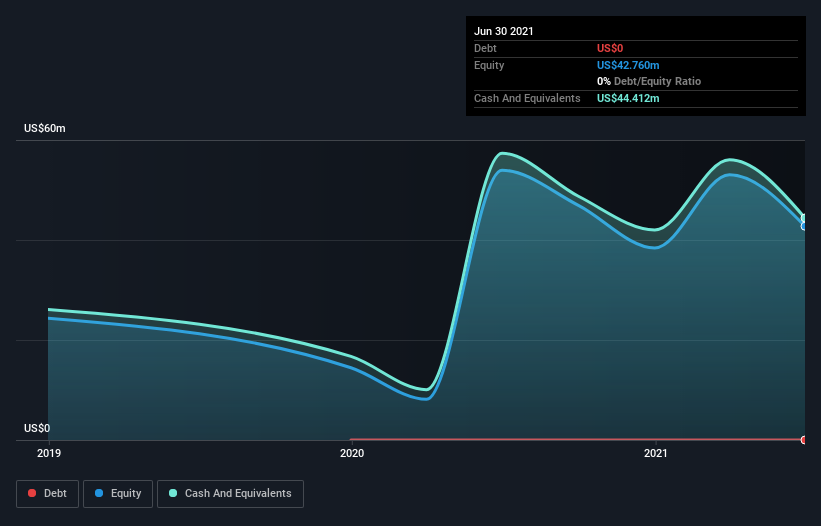
Task: Click the US$0 y-axis label
Action: click(37, 428)
